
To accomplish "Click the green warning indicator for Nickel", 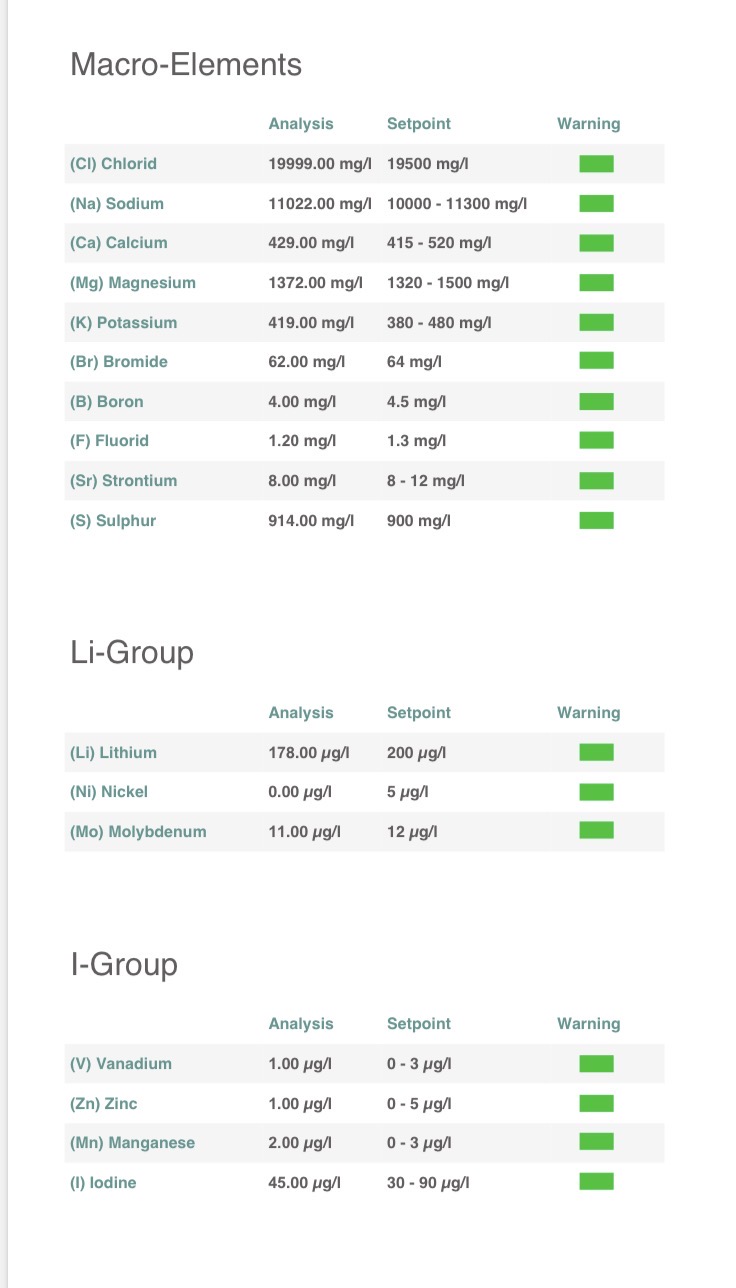I will tap(596, 792).
